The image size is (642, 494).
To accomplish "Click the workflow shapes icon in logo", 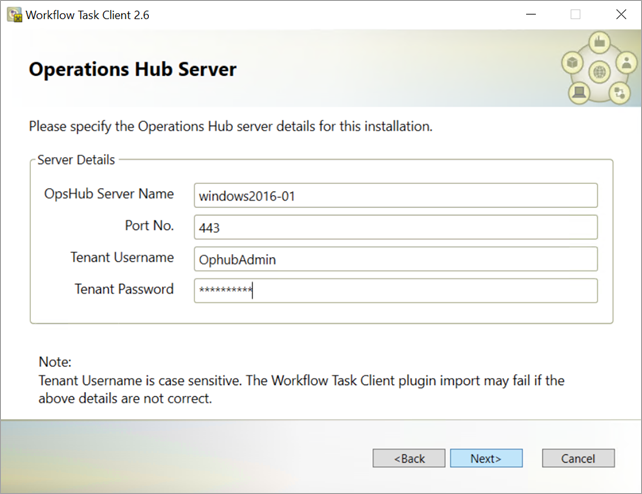I will click(619, 92).
